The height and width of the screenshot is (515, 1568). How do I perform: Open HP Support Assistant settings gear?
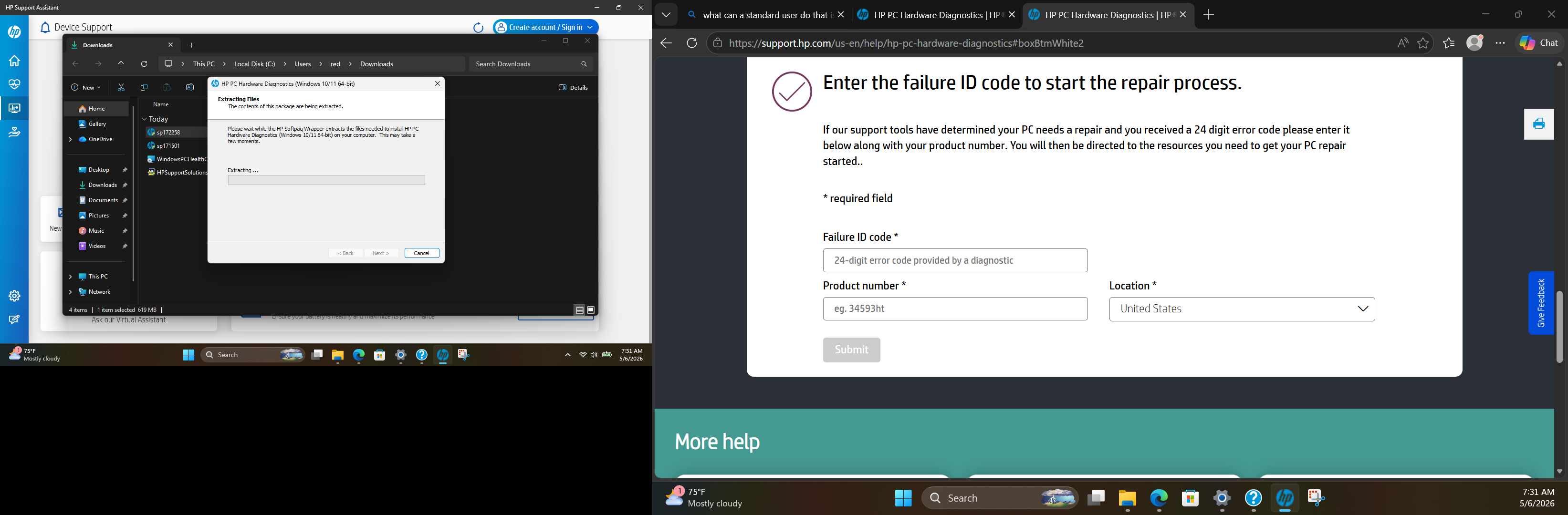[14, 296]
